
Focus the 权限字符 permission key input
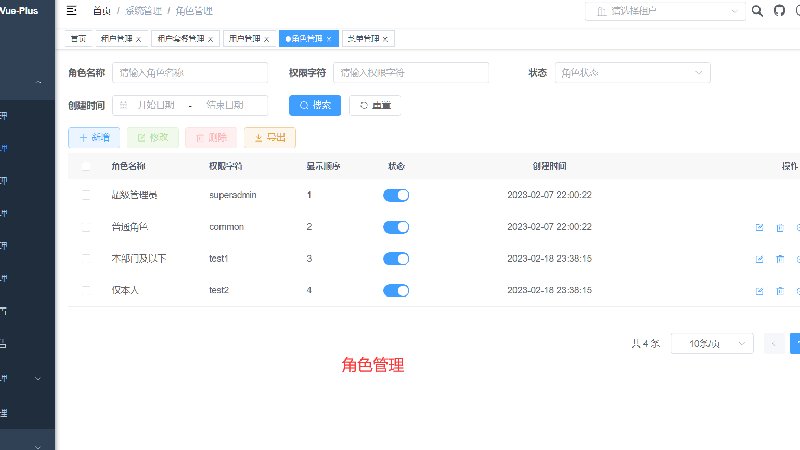pos(411,73)
